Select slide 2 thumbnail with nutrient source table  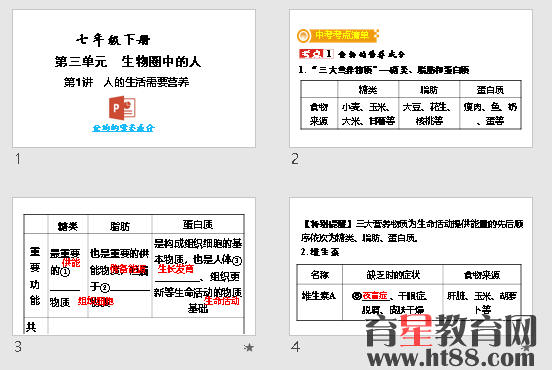tap(411, 79)
